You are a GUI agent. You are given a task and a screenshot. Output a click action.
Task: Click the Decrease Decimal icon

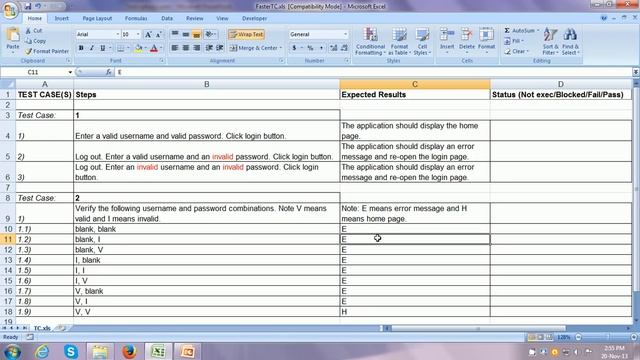pyautogui.click(x=344, y=48)
